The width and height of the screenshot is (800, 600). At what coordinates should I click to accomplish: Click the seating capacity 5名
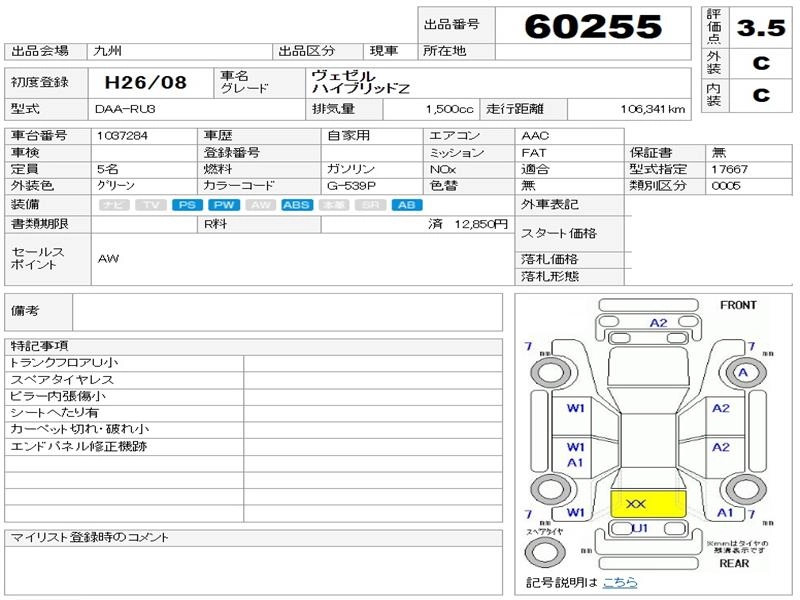click(x=107, y=169)
